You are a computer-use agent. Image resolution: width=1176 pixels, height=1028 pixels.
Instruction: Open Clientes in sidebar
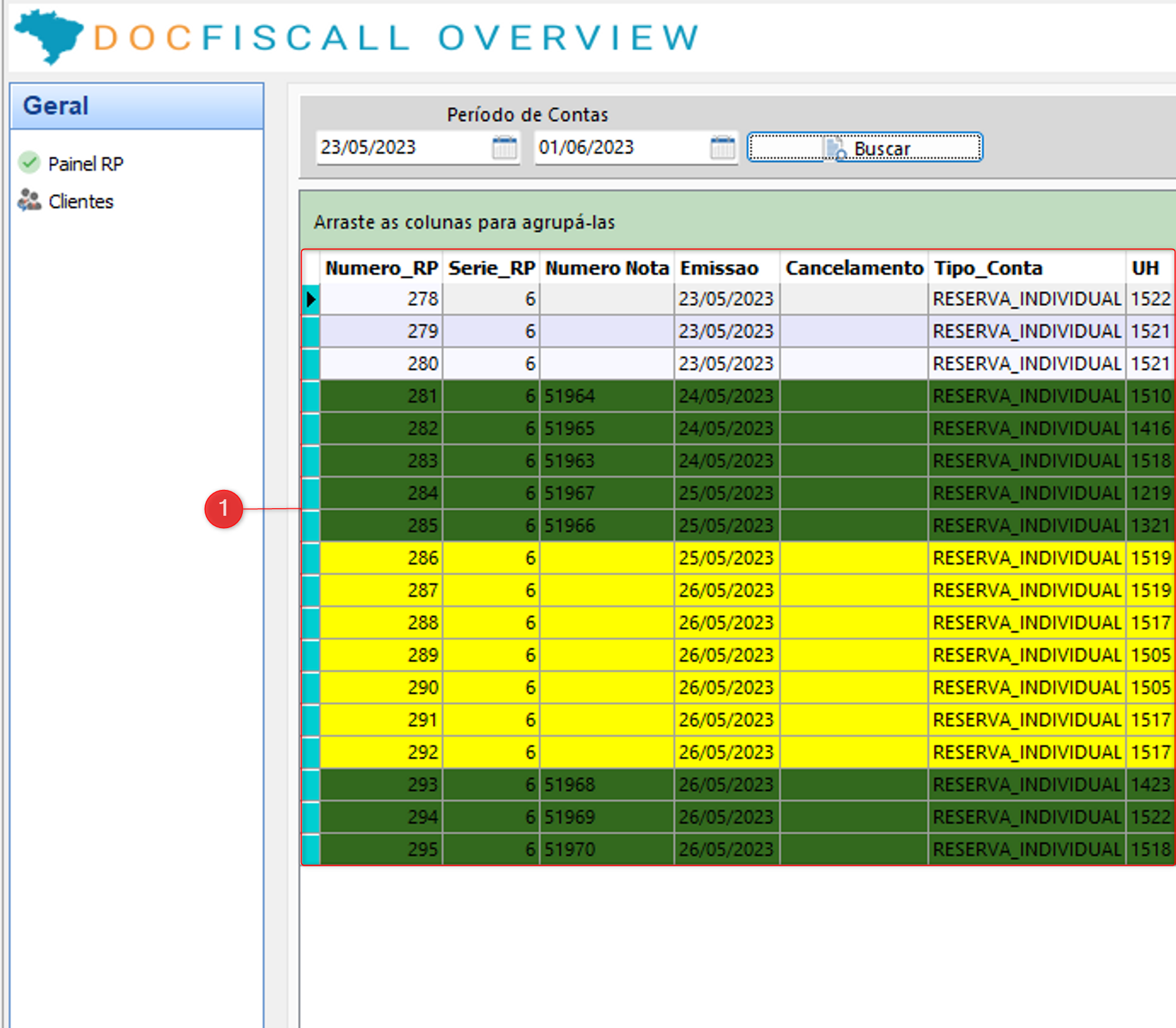click(x=81, y=201)
